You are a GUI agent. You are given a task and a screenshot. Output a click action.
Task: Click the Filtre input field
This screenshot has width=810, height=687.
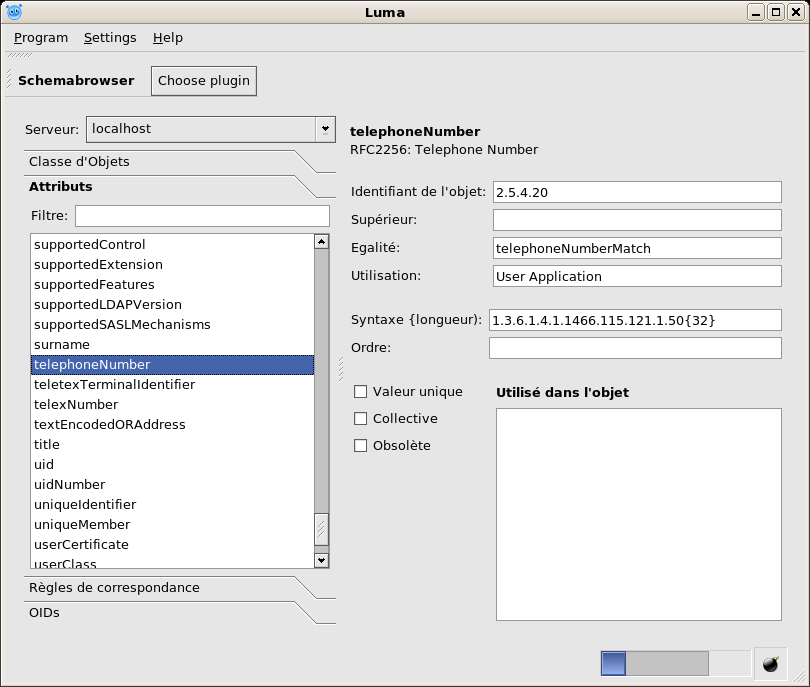click(x=202, y=216)
